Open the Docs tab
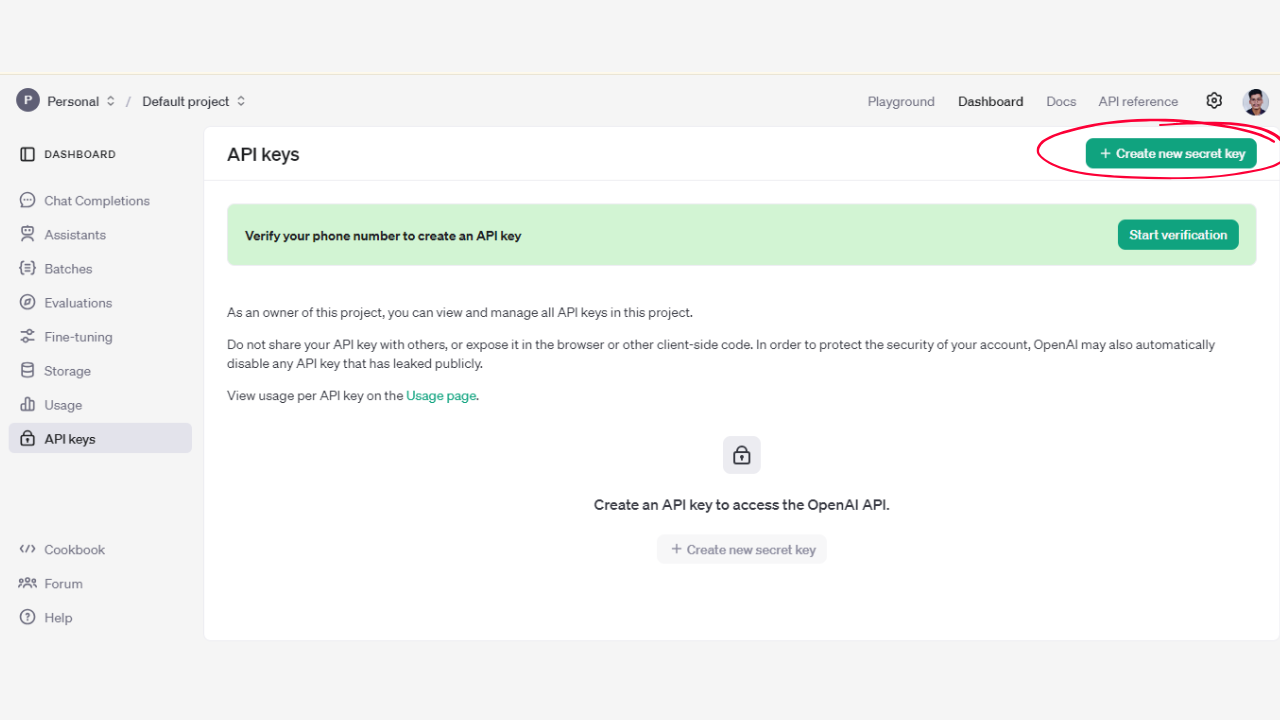1280x720 pixels. pyautogui.click(x=1061, y=101)
